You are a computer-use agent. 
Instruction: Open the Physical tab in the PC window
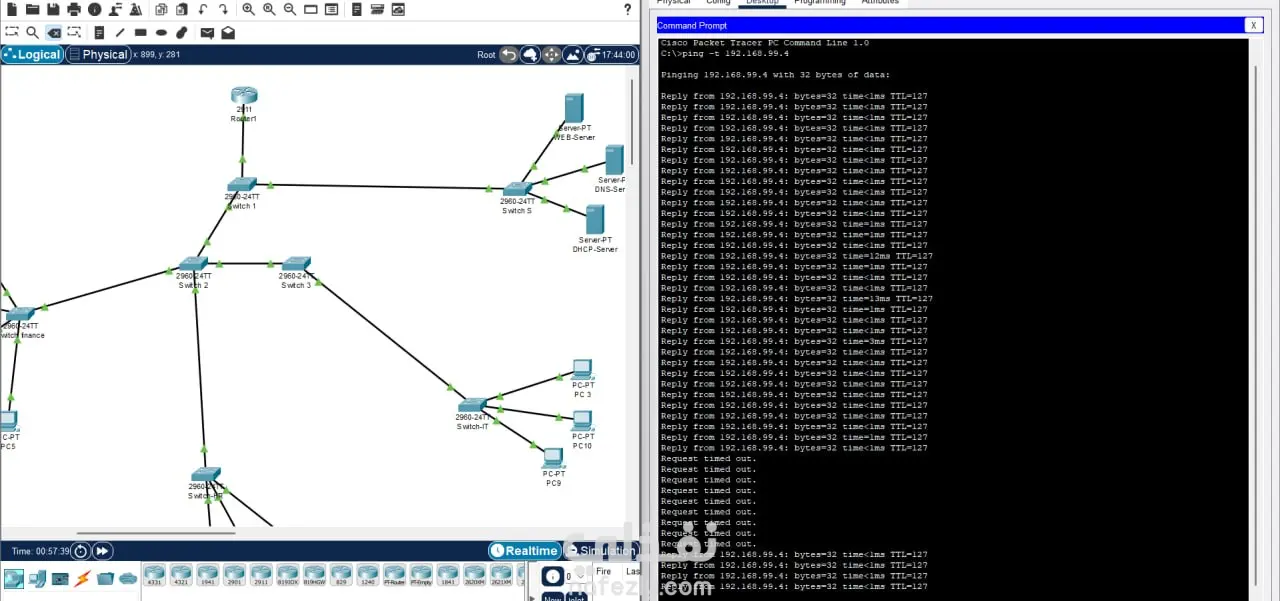point(673,2)
